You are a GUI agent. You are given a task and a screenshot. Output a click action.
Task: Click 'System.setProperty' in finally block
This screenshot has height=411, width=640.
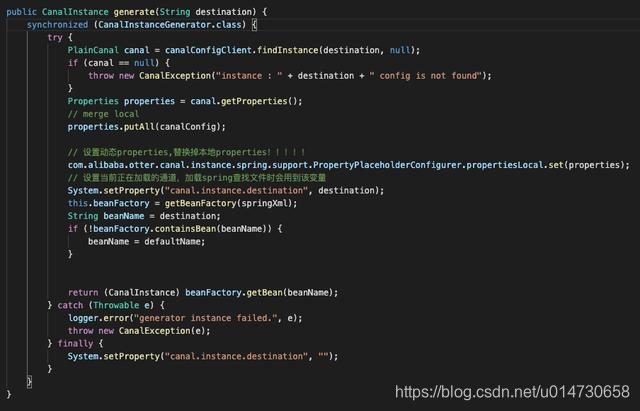pos(113,356)
